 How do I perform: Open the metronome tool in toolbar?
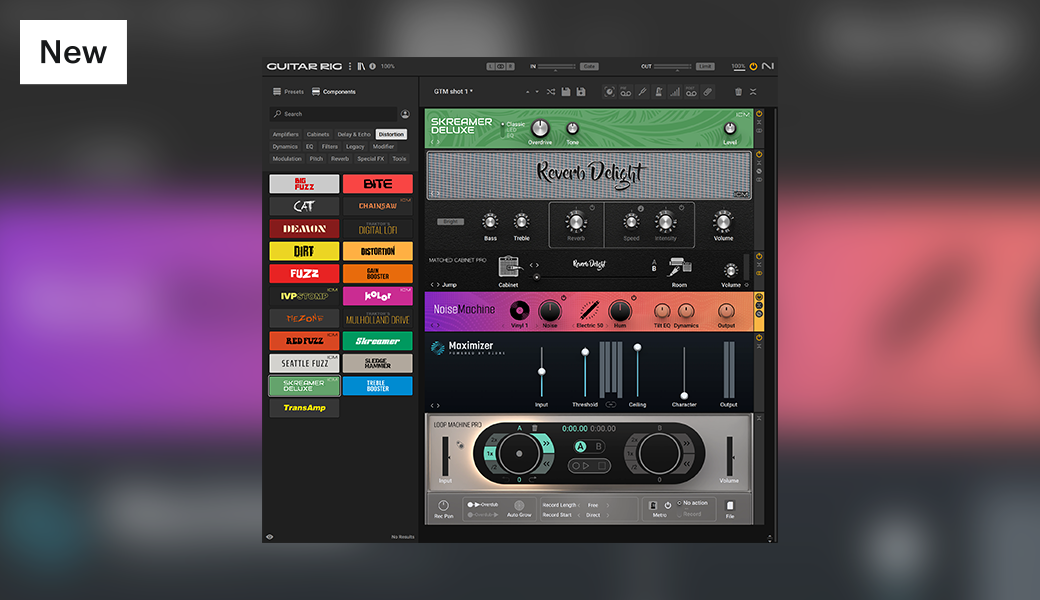pyautogui.click(x=659, y=92)
